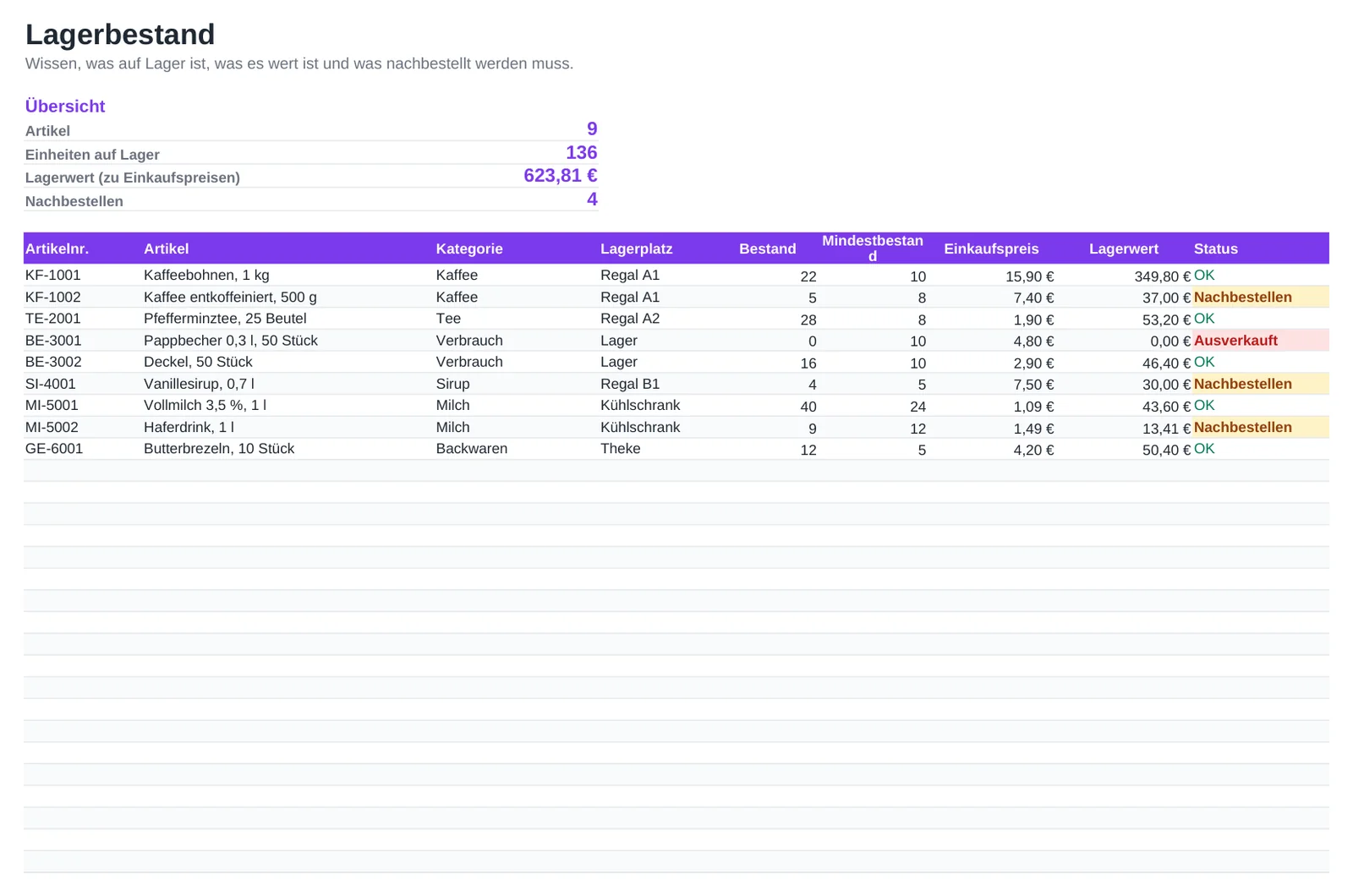Select the Nachbestellen count value 4
The image size is (1353, 896).
[592, 199]
